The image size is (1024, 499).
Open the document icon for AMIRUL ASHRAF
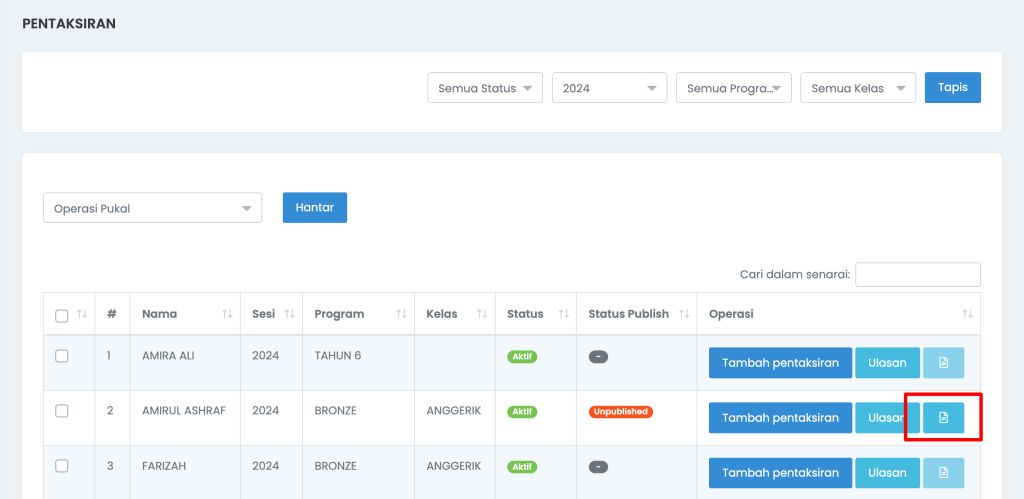pyautogui.click(x=943, y=417)
